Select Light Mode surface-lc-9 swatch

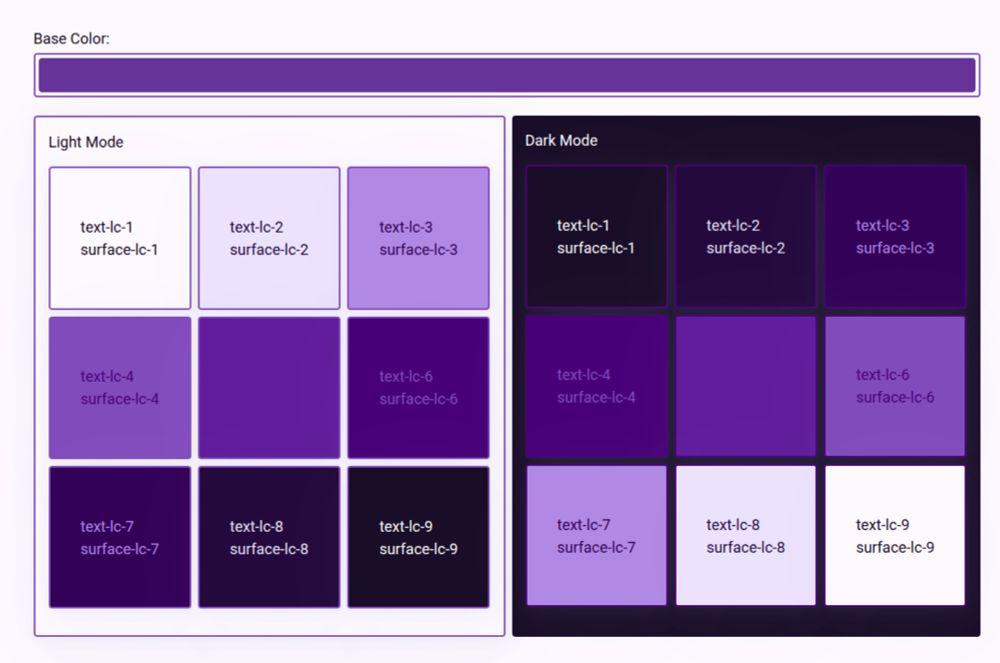pyautogui.click(x=418, y=537)
